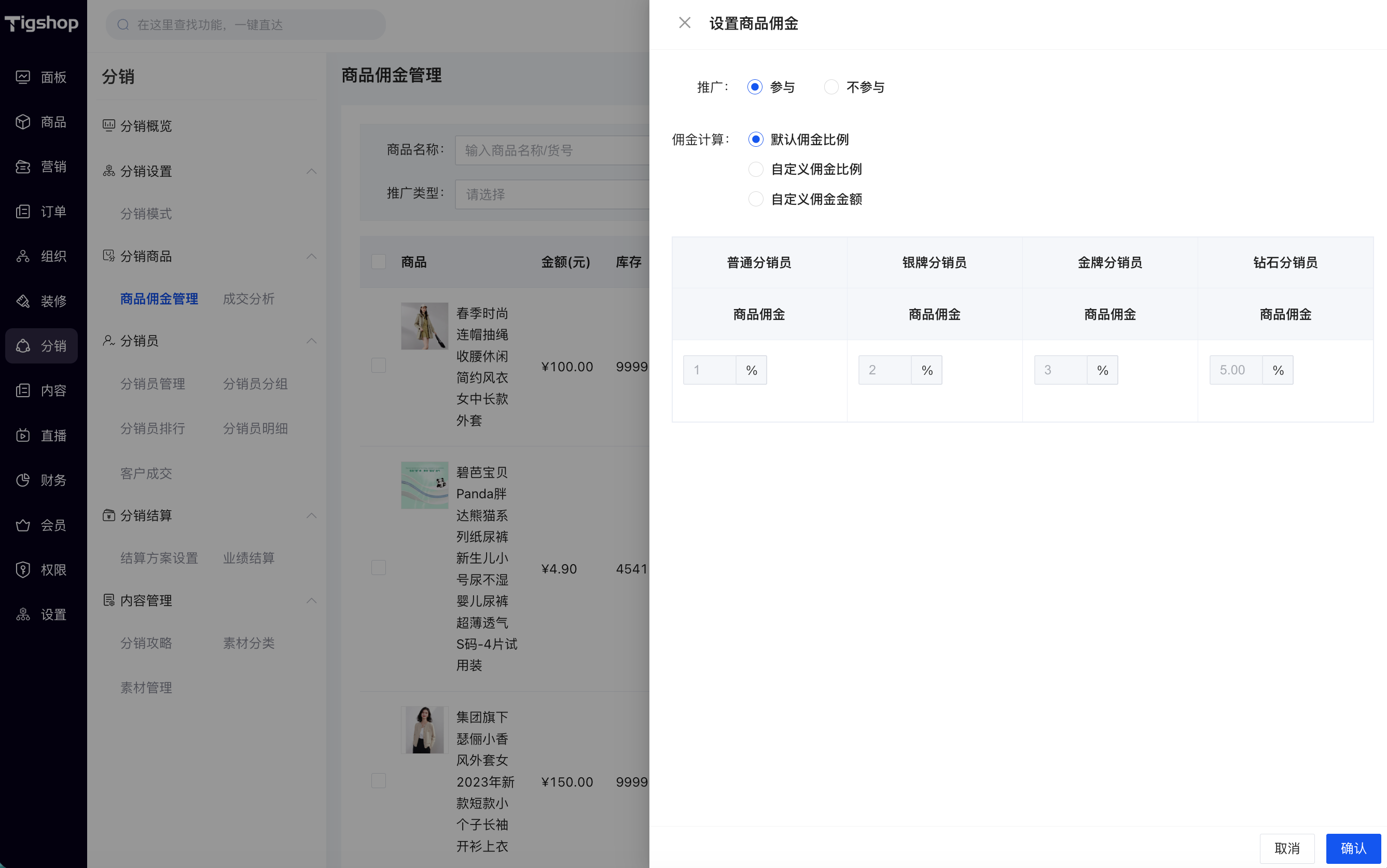
Task: Click the 确认 confirm button
Action: coord(1353,848)
